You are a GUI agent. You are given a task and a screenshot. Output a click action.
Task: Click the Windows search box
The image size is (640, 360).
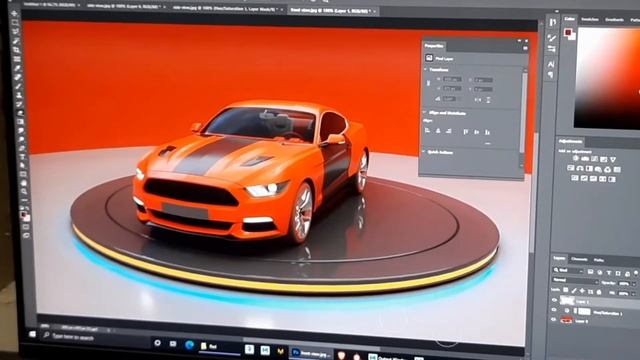pyautogui.click(x=96, y=339)
